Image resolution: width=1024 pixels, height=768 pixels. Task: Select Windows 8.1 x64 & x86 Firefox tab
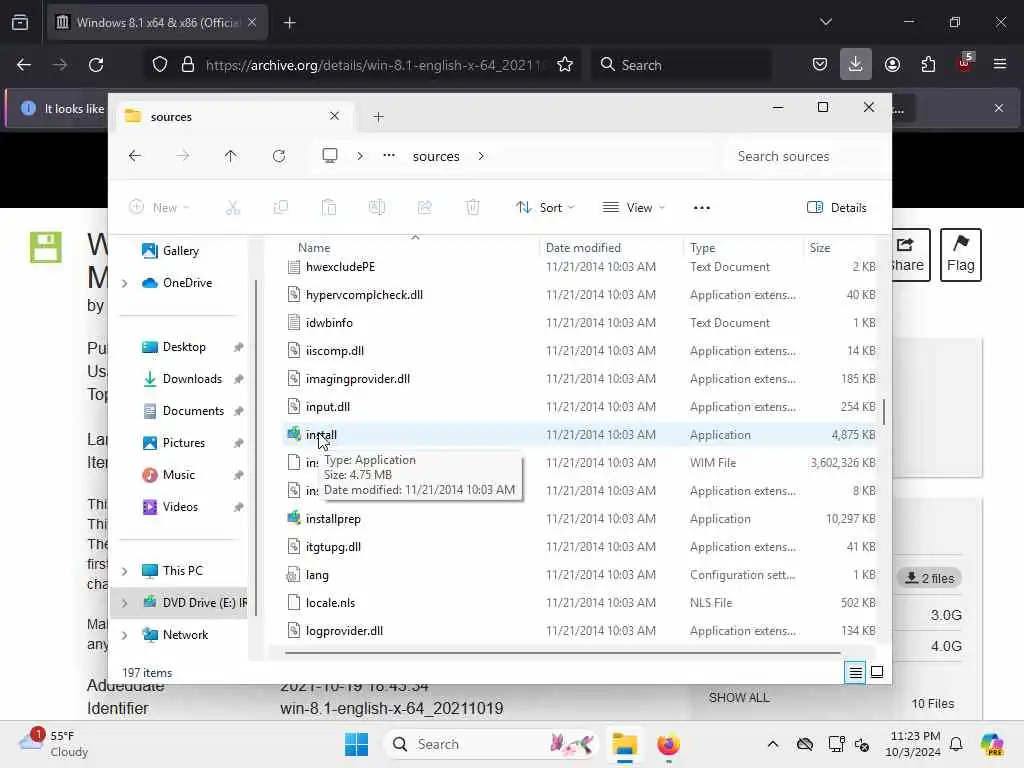157,23
